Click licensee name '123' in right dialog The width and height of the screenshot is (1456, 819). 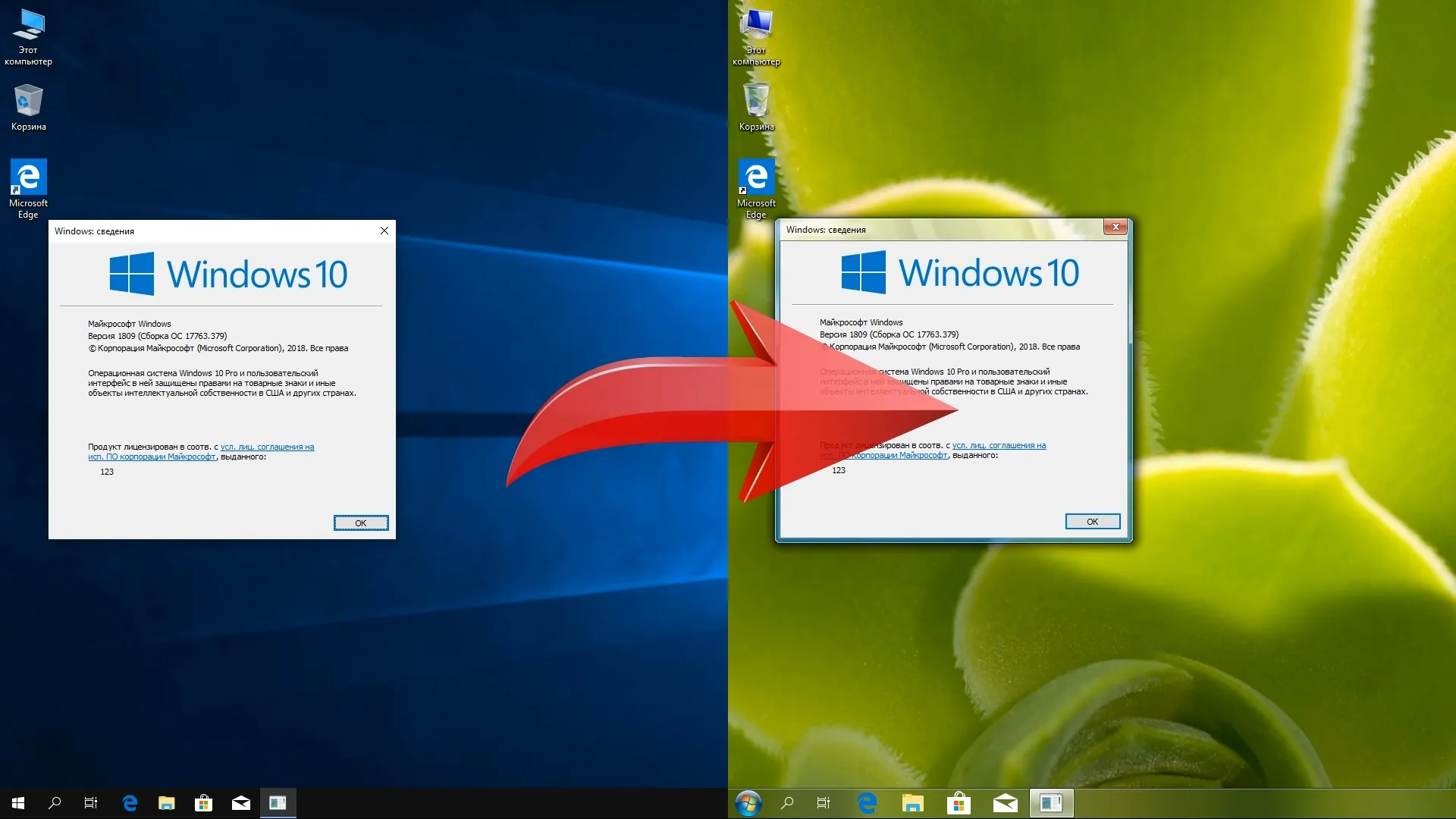[839, 470]
